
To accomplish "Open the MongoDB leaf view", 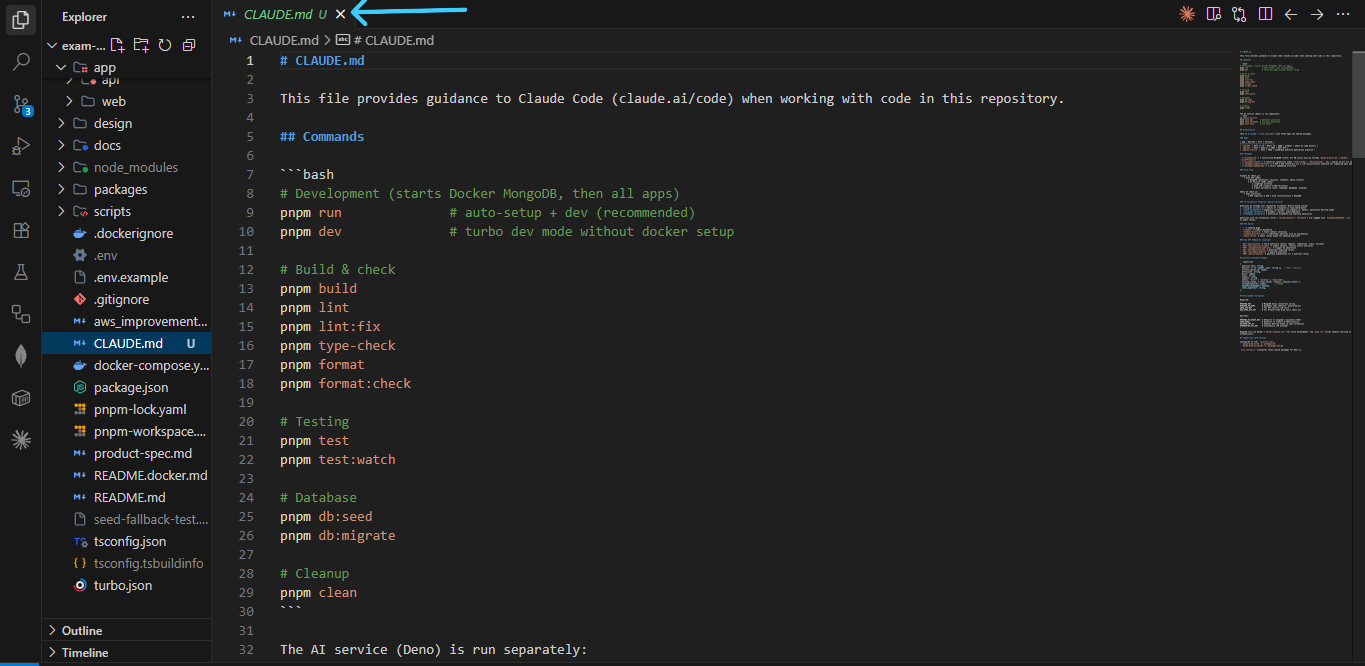I will [20, 355].
